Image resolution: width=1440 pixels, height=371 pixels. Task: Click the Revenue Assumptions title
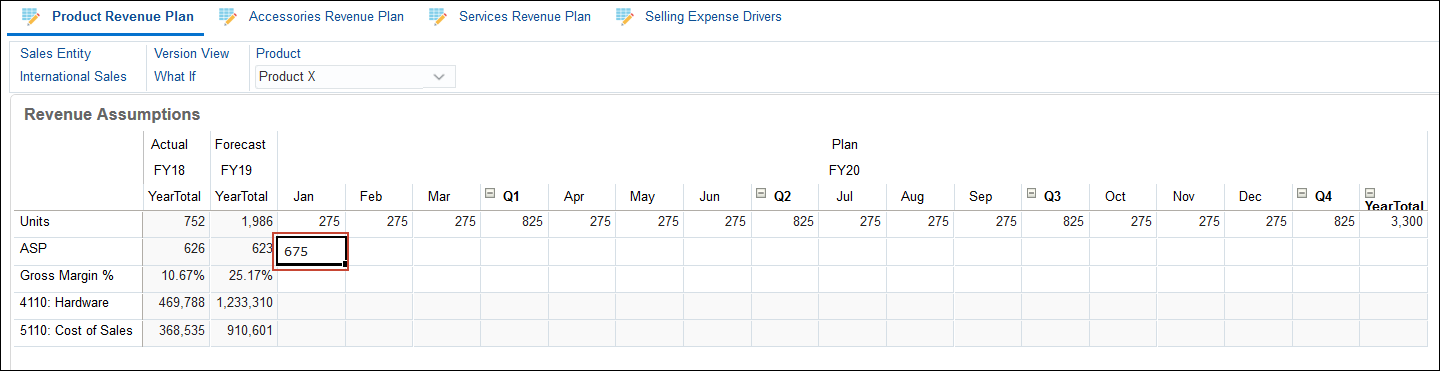[x=112, y=114]
